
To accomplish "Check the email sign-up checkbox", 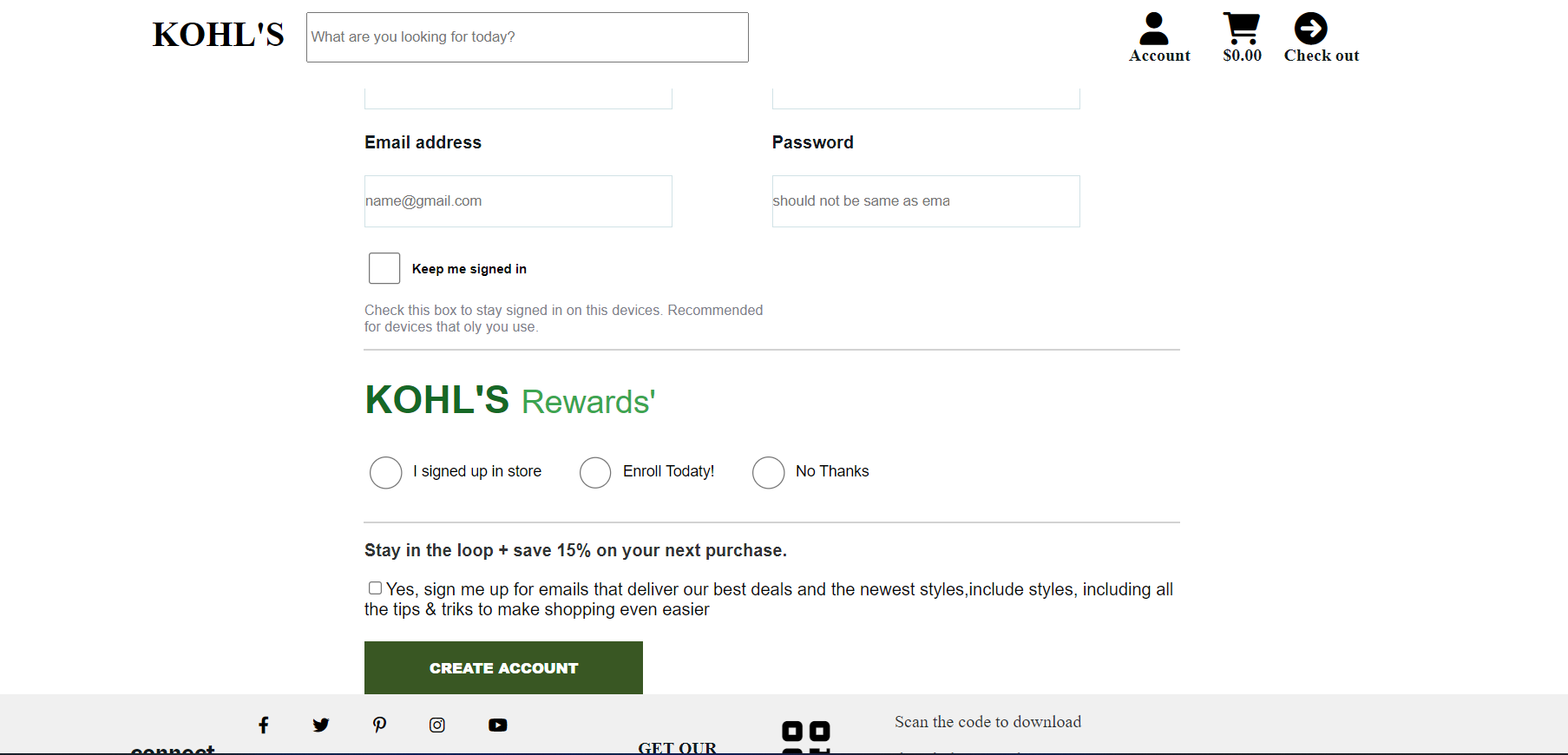I will tap(375, 588).
